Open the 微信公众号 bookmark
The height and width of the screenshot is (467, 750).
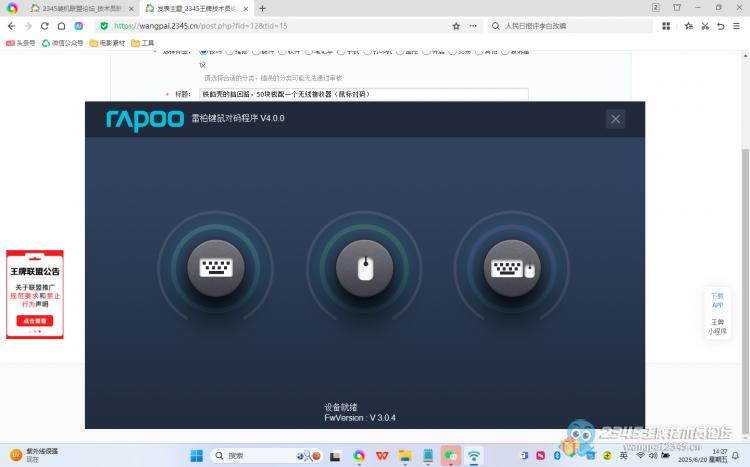pos(62,43)
